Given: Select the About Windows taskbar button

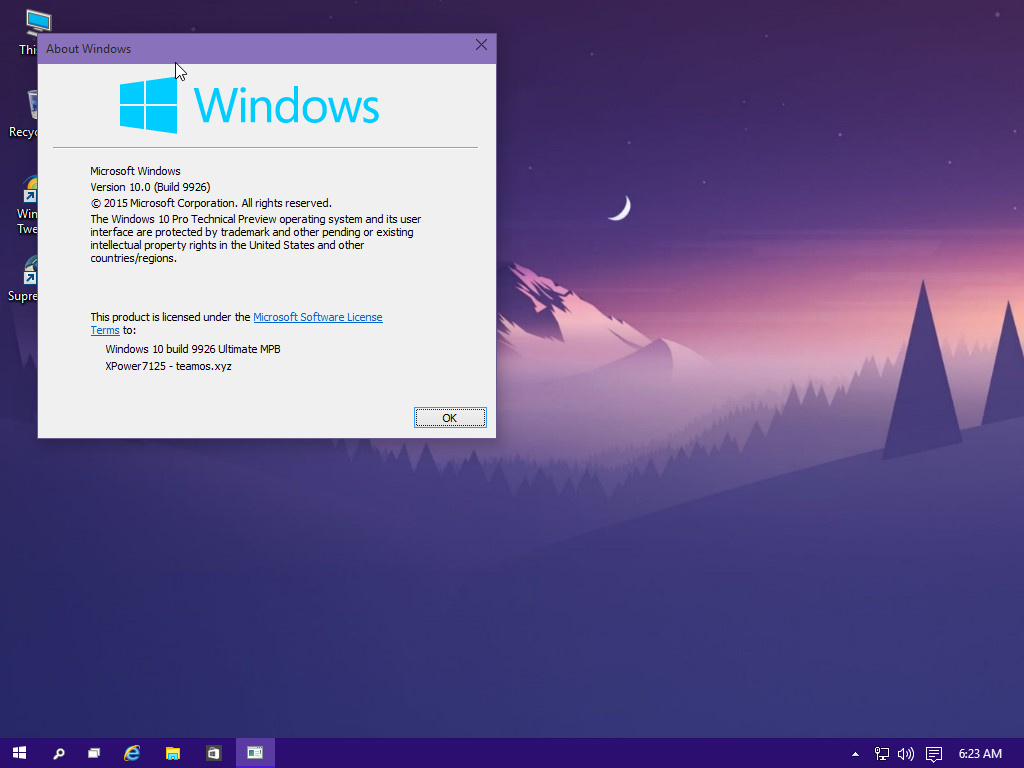Looking at the screenshot, I should pos(255,753).
